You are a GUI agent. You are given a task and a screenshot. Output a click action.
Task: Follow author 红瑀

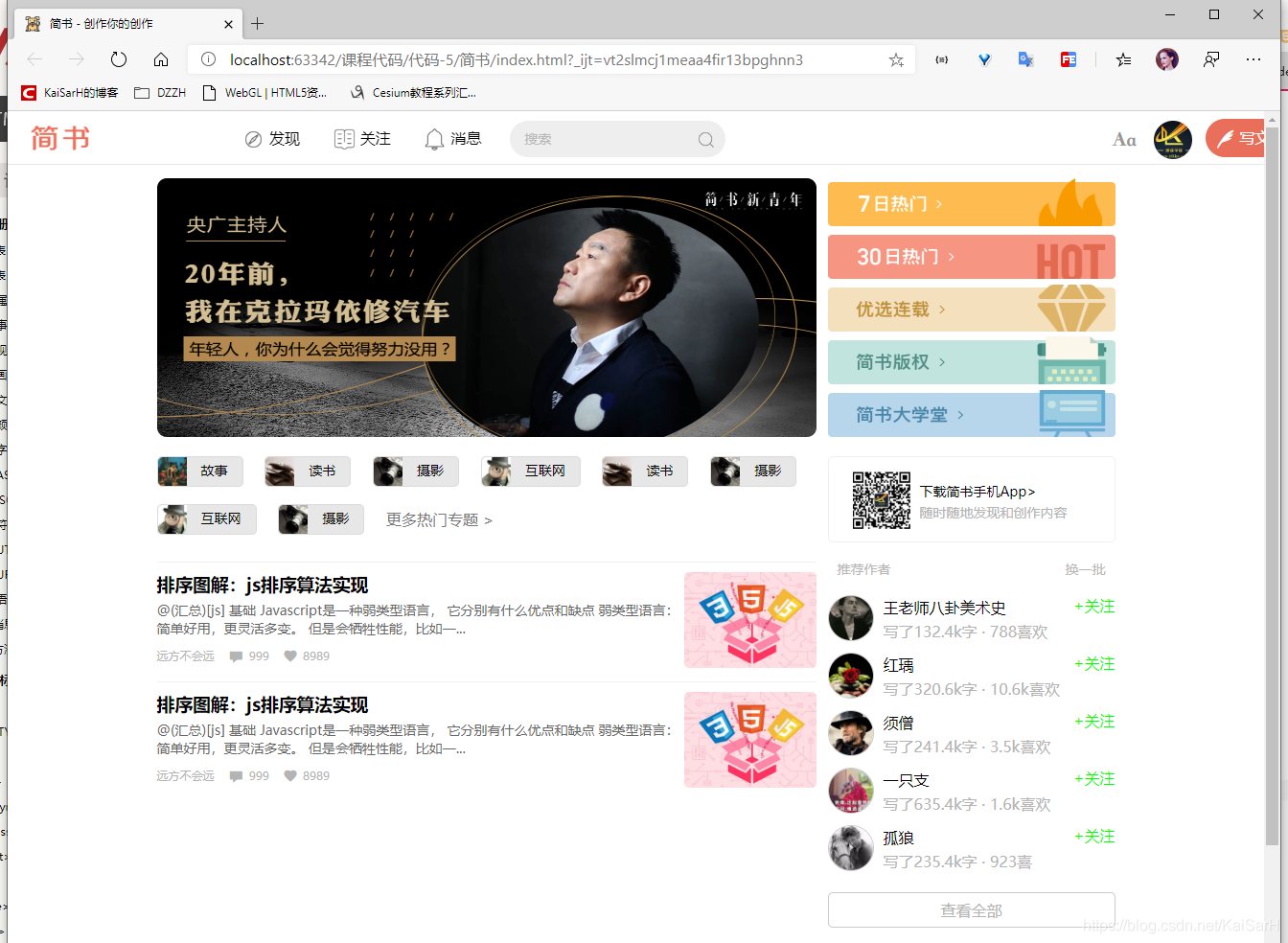pyautogui.click(x=1093, y=663)
